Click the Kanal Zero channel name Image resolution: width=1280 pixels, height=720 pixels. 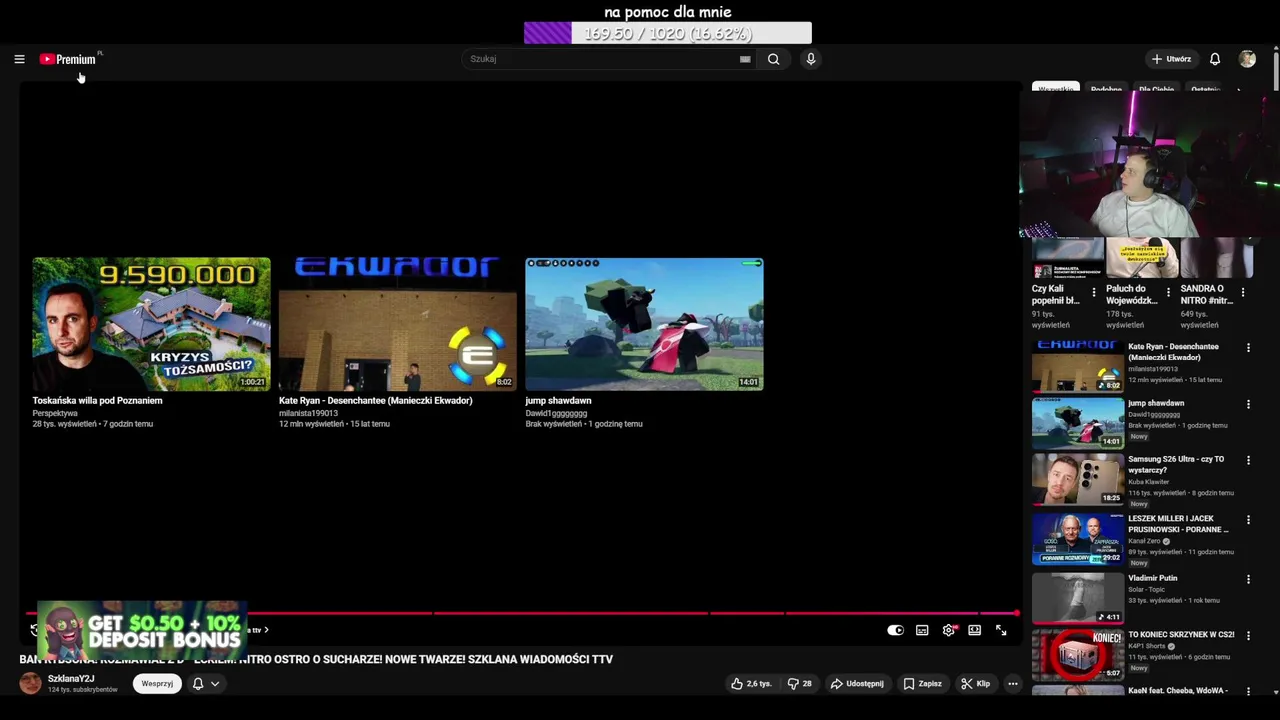(1145, 541)
